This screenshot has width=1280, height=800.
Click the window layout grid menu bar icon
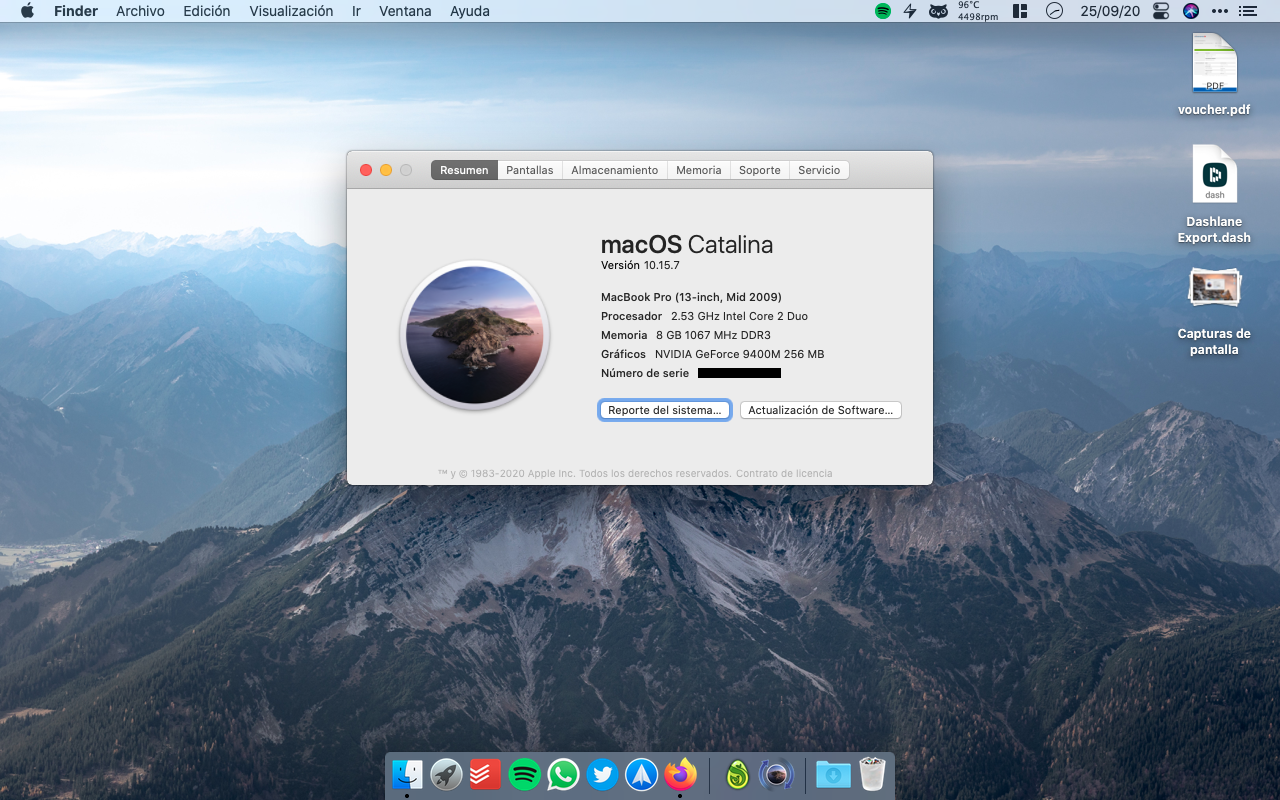[1020, 11]
